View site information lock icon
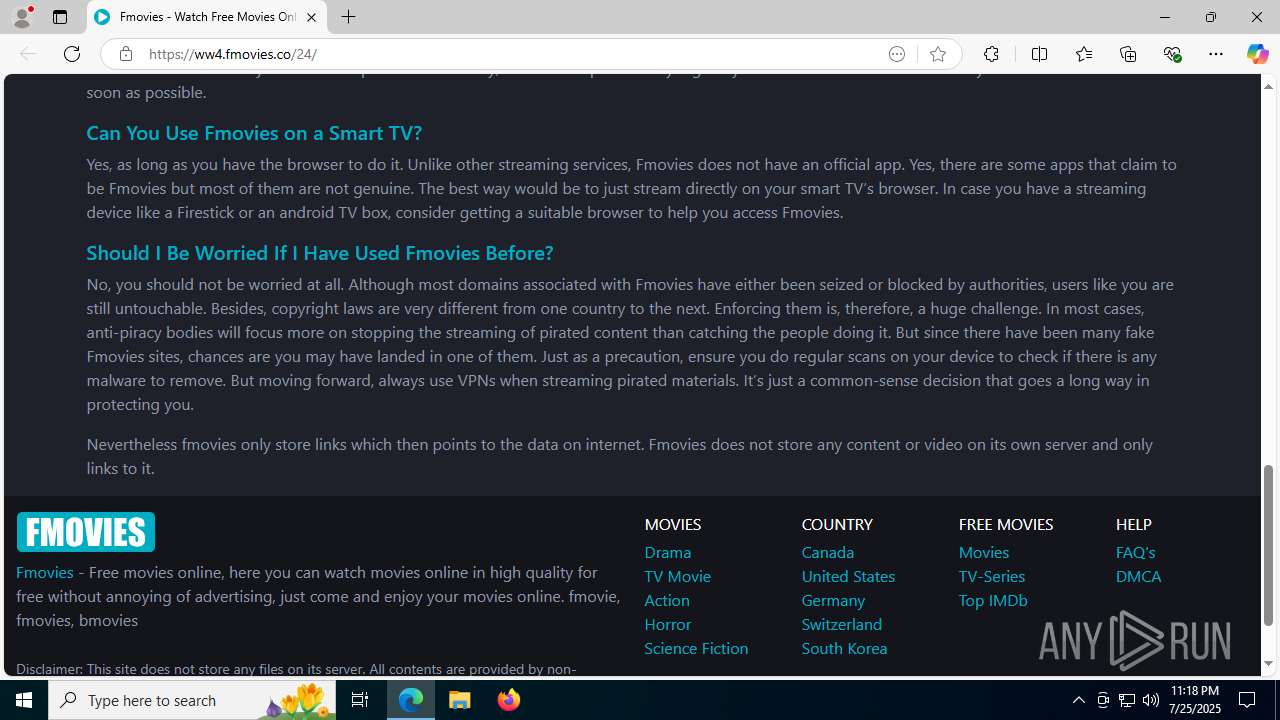 tap(125, 54)
